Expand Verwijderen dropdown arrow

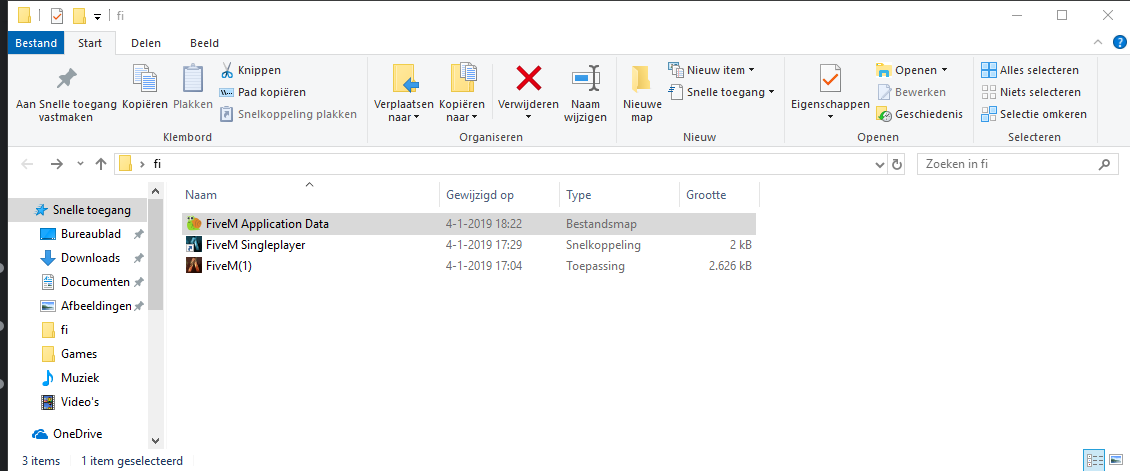(529, 117)
